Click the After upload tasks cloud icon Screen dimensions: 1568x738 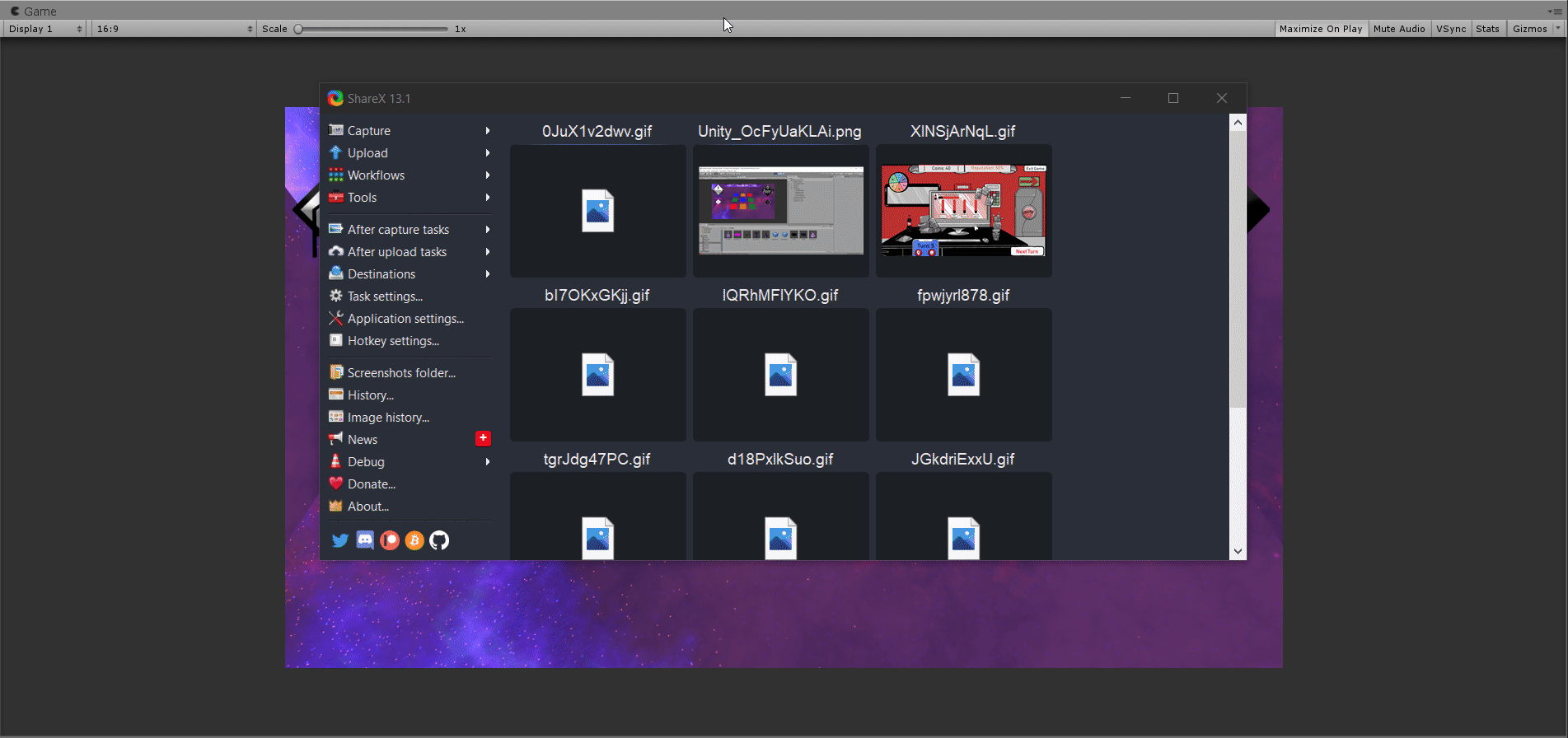336,251
